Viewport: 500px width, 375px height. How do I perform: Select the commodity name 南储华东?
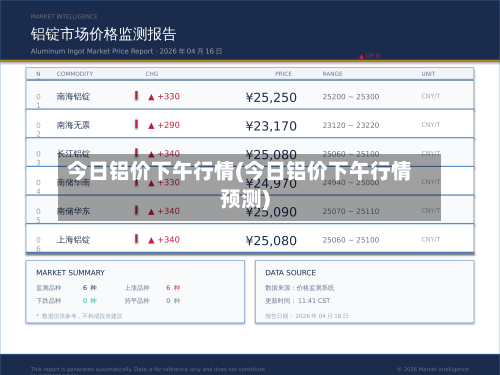coord(73,211)
